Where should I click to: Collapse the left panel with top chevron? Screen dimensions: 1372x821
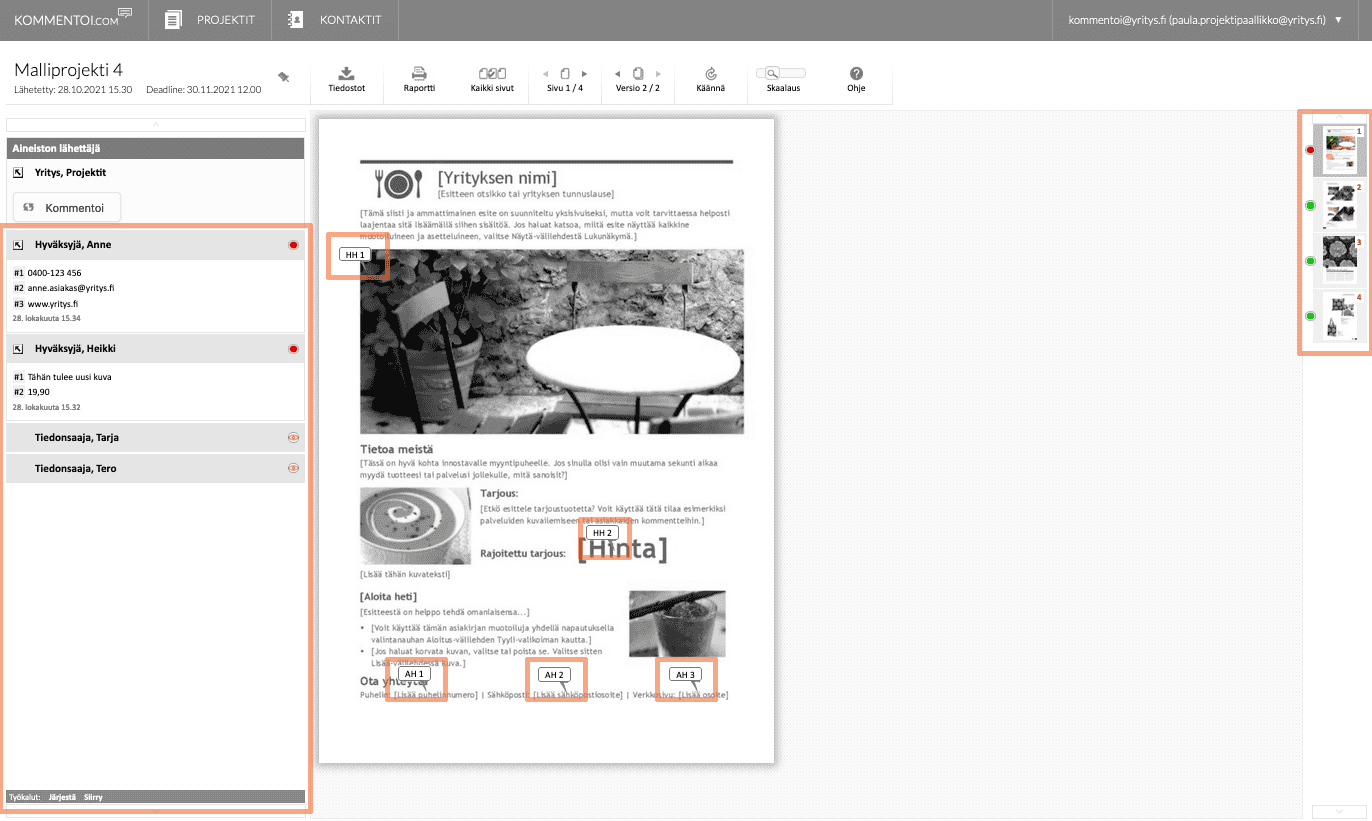pos(155,124)
